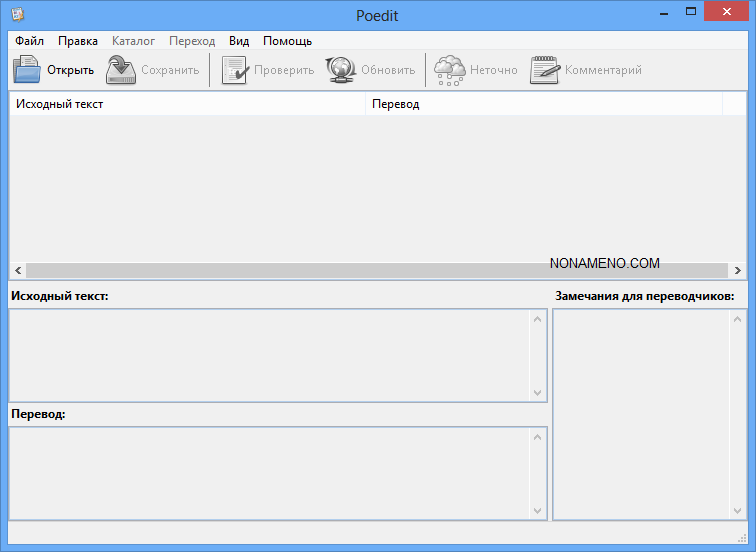Click inside the Перевод translation field
Screen dimensions: 756x552
[x=270, y=473]
